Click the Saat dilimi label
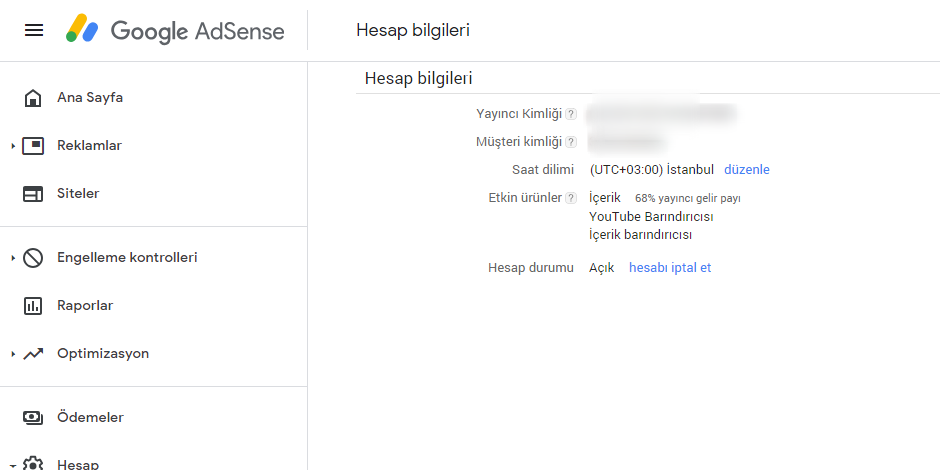This screenshot has height=470, width=940. click(x=543, y=170)
